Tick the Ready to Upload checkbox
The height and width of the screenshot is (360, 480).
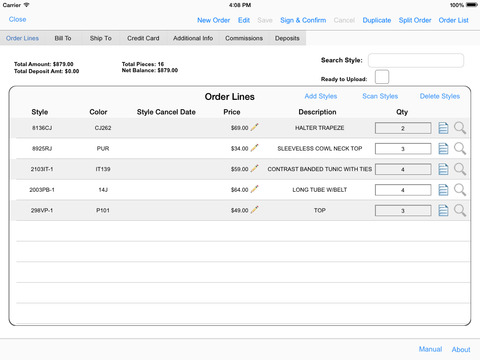point(382,77)
